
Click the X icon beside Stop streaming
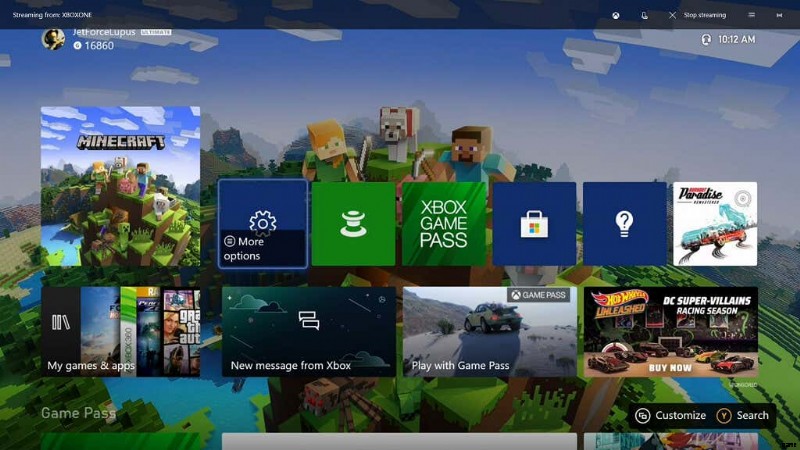click(672, 15)
